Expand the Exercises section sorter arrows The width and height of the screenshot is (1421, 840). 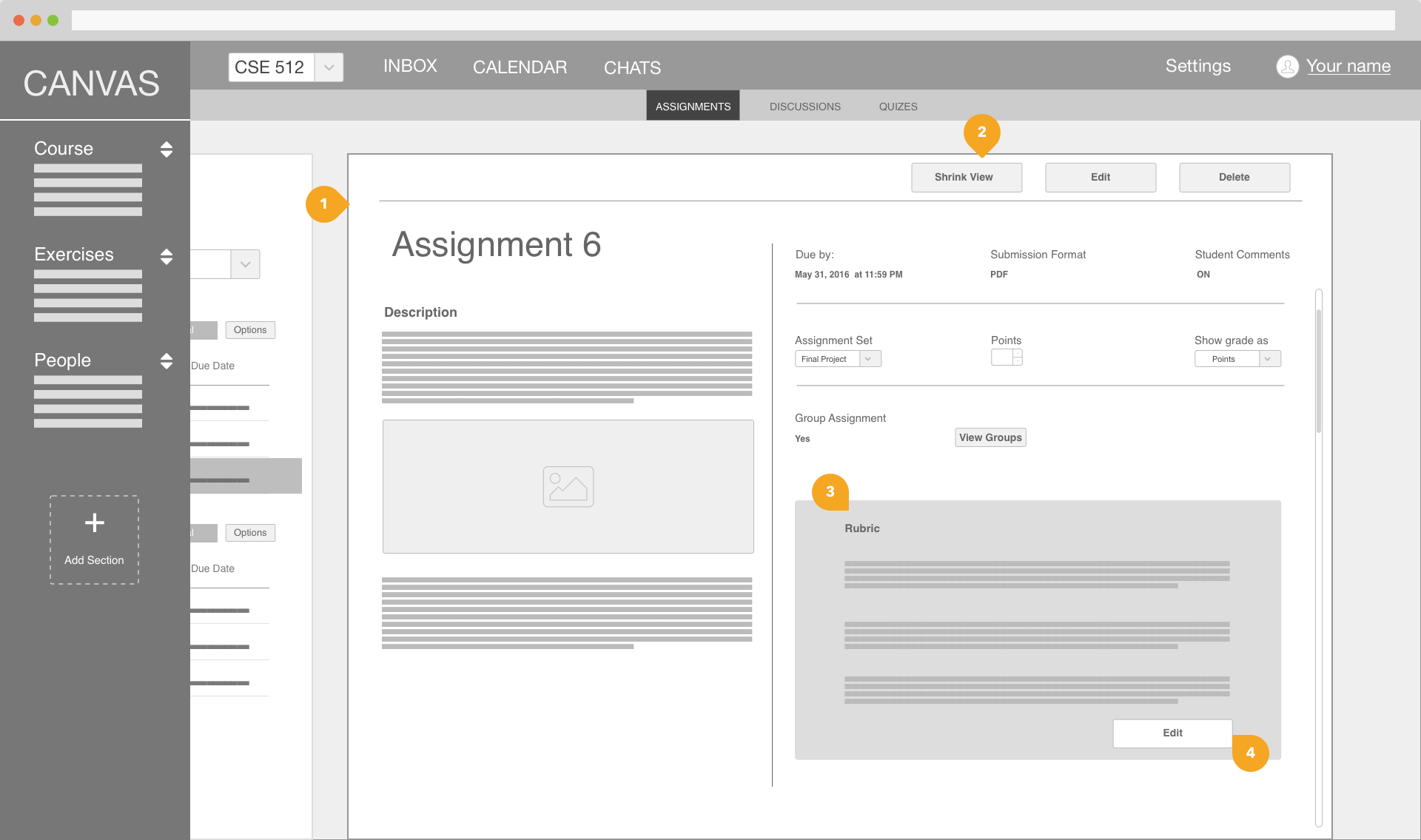point(167,256)
